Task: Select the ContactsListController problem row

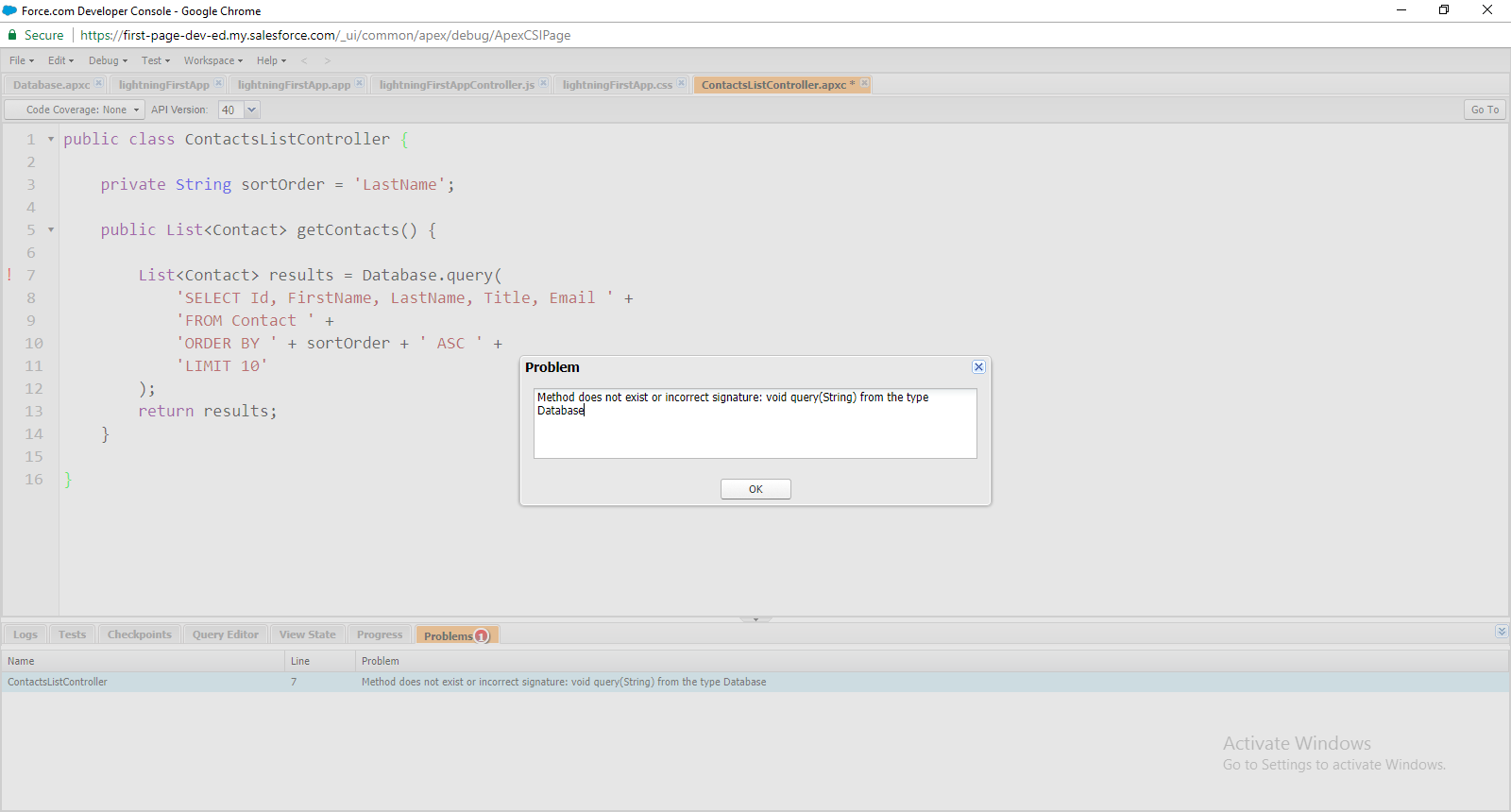Action: pyautogui.click(x=378, y=682)
